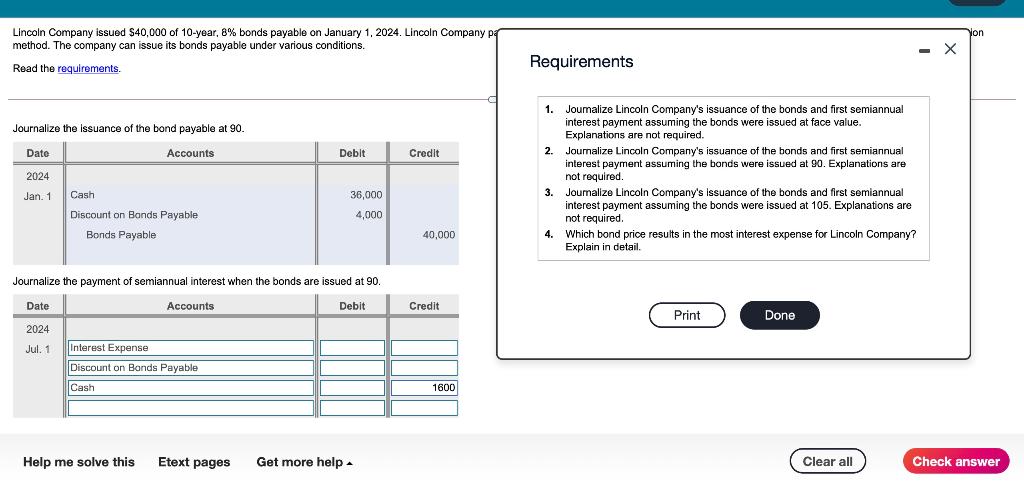Click the Interest Expense debit field

[x=352, y=348]
